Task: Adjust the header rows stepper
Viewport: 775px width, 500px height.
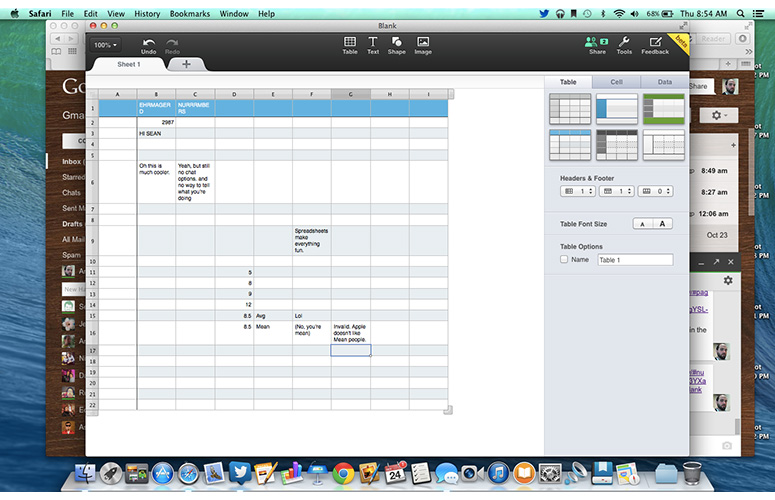Action: pos(577,191)
